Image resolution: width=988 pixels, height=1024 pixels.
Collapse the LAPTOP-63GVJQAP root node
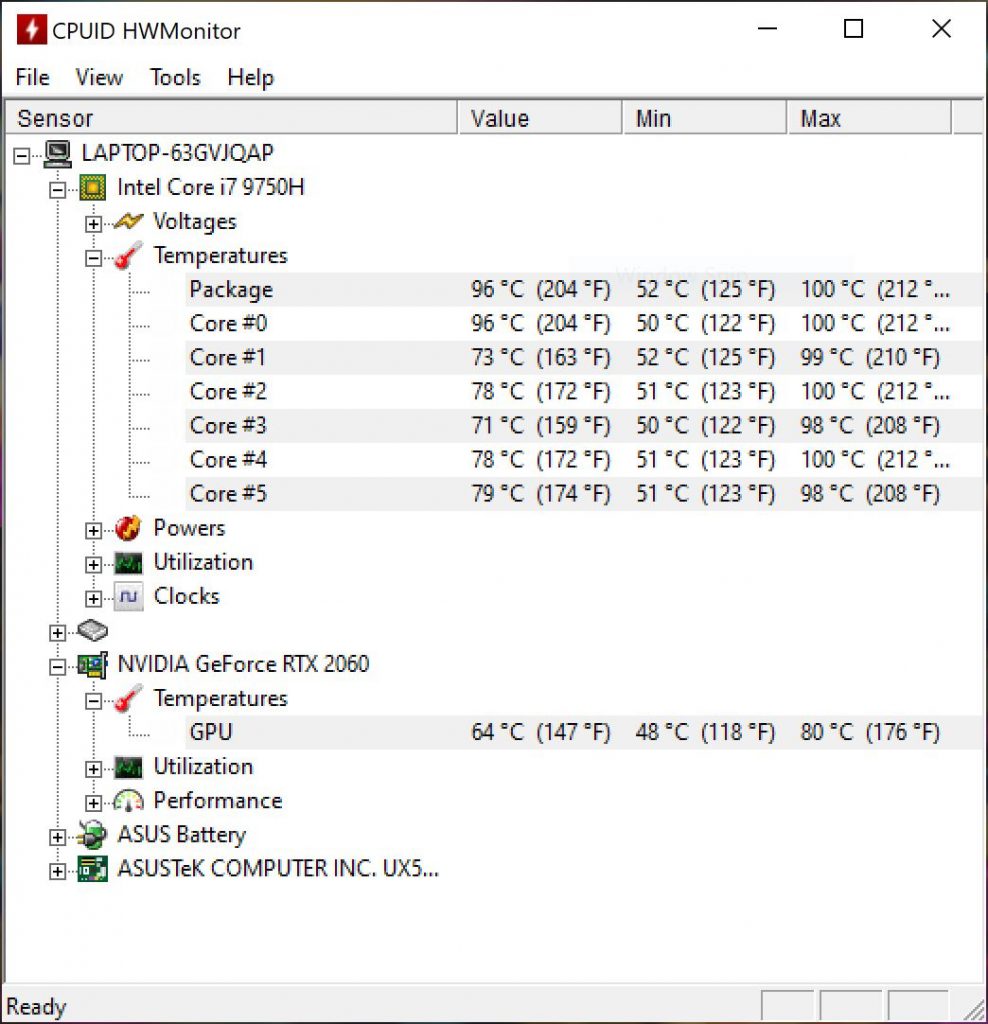[22, 156]
